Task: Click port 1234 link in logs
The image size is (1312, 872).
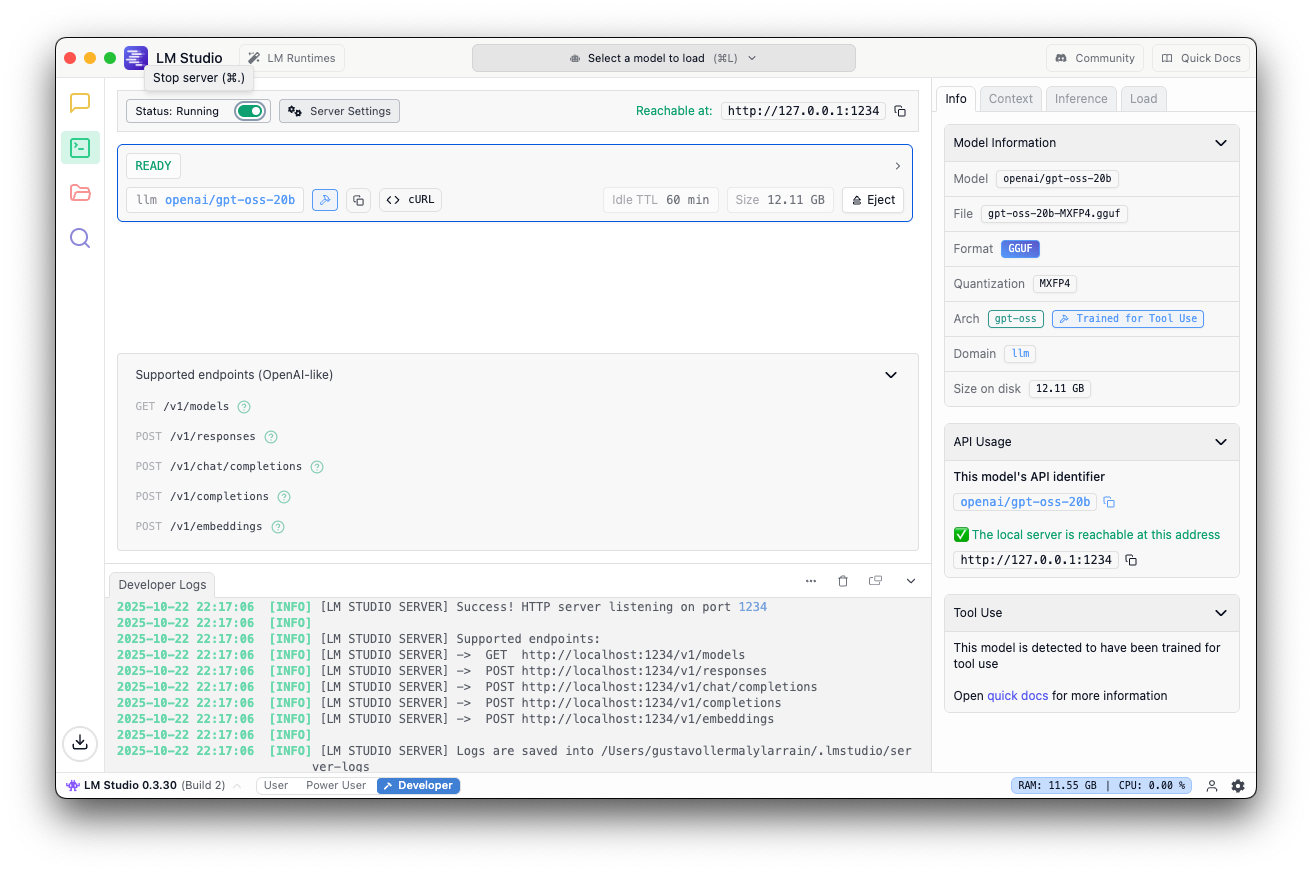Action: (752, 607)
